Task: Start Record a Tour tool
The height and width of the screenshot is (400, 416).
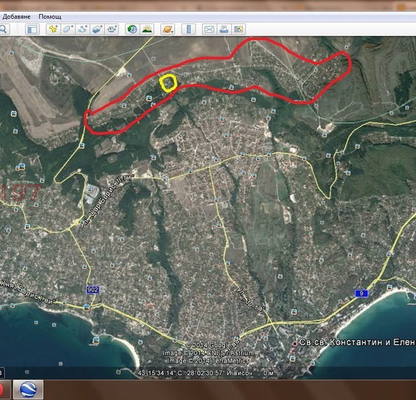Action: click(112, 29)
